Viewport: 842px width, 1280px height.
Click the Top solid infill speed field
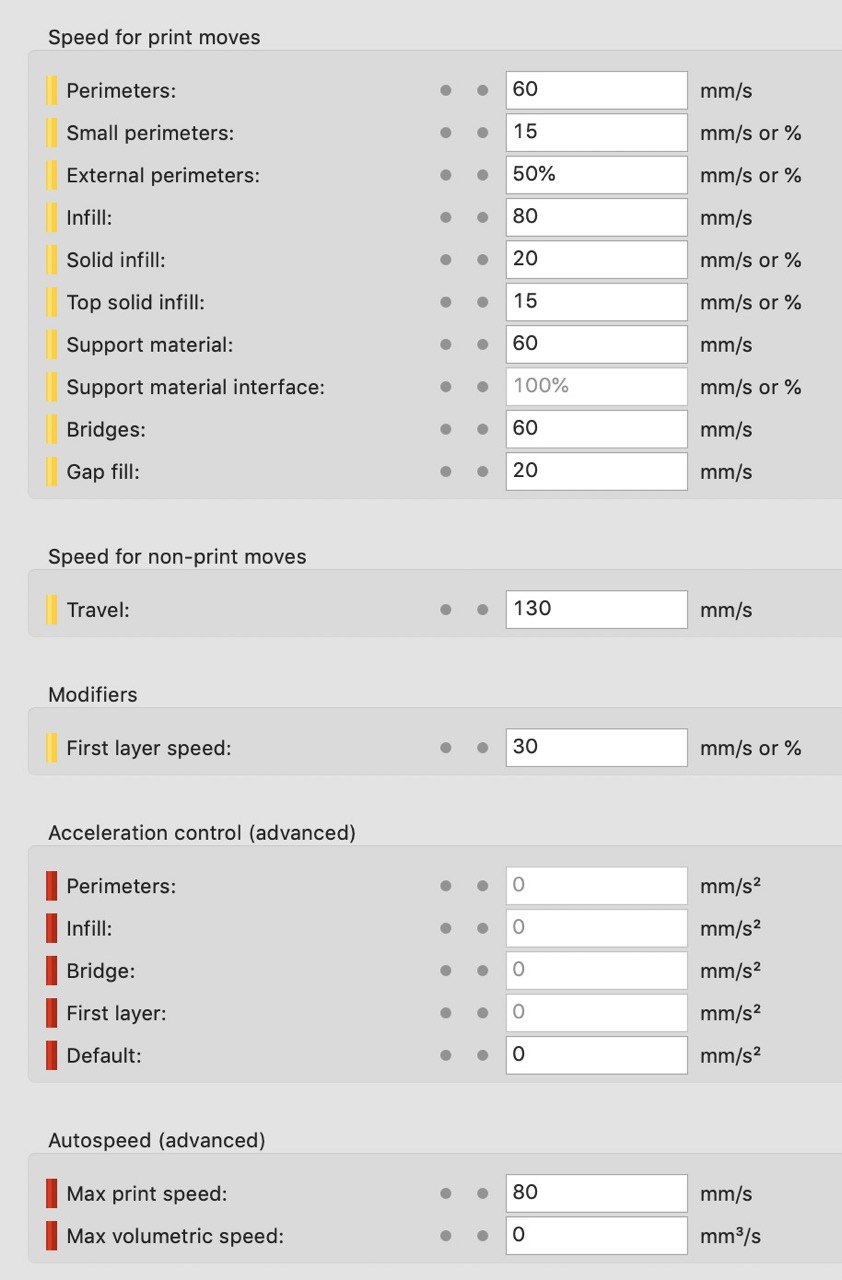[x=596, y=302]
